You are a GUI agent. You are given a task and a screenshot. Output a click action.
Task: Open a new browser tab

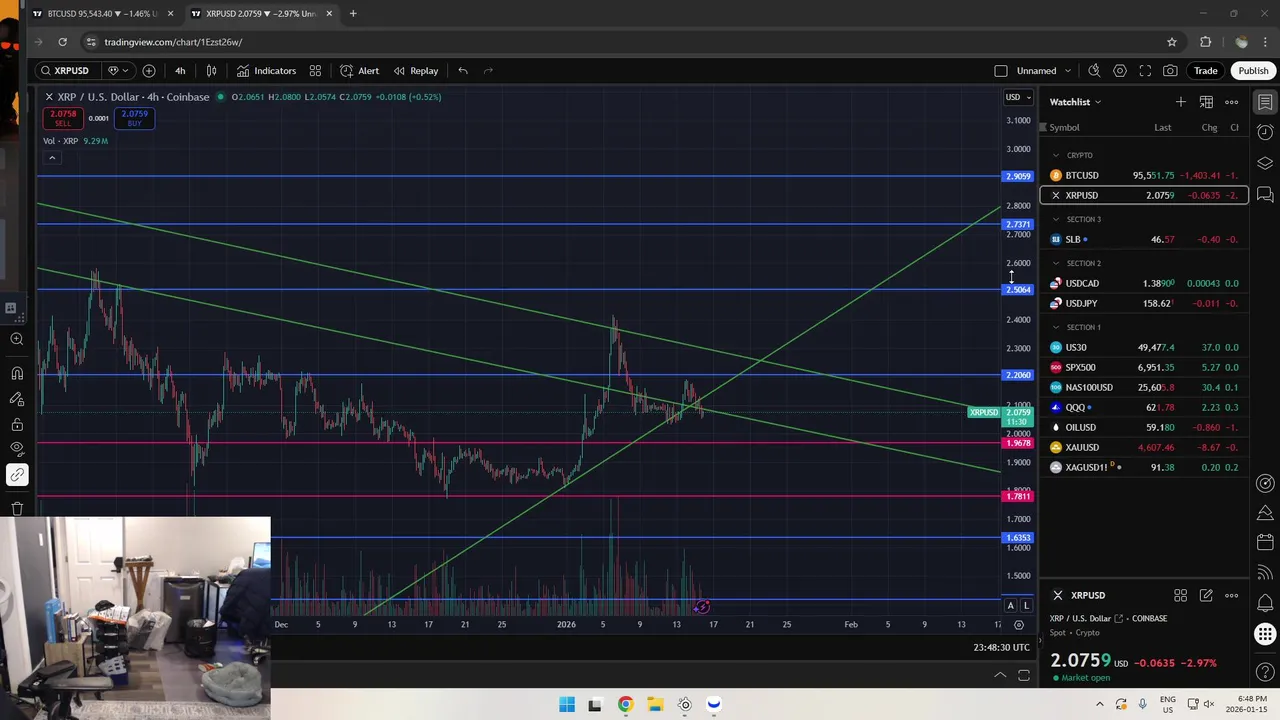pyautogui.click(x=353, y=14)
